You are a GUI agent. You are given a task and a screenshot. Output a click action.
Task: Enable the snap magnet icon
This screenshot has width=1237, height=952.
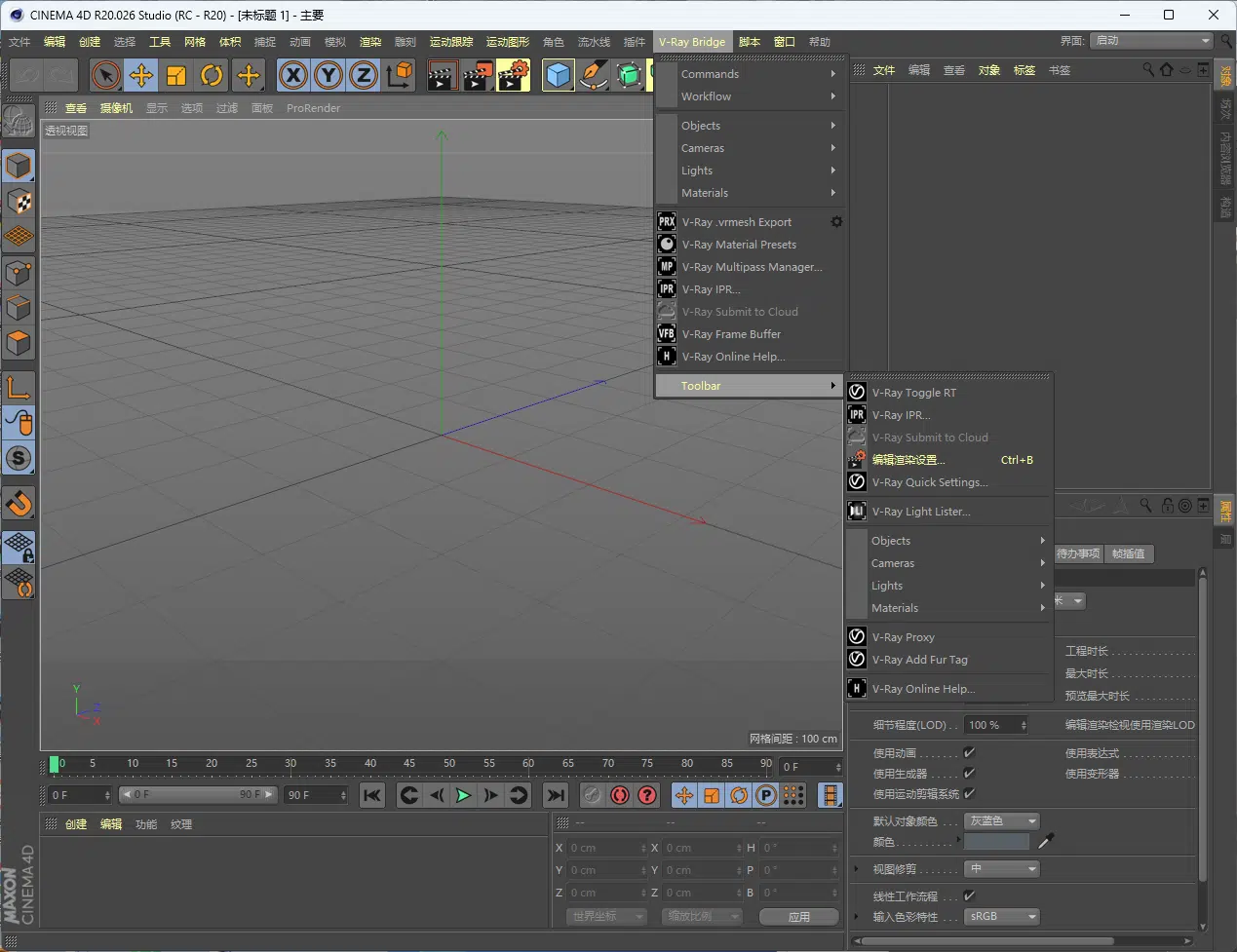click(x=19, y=503)
